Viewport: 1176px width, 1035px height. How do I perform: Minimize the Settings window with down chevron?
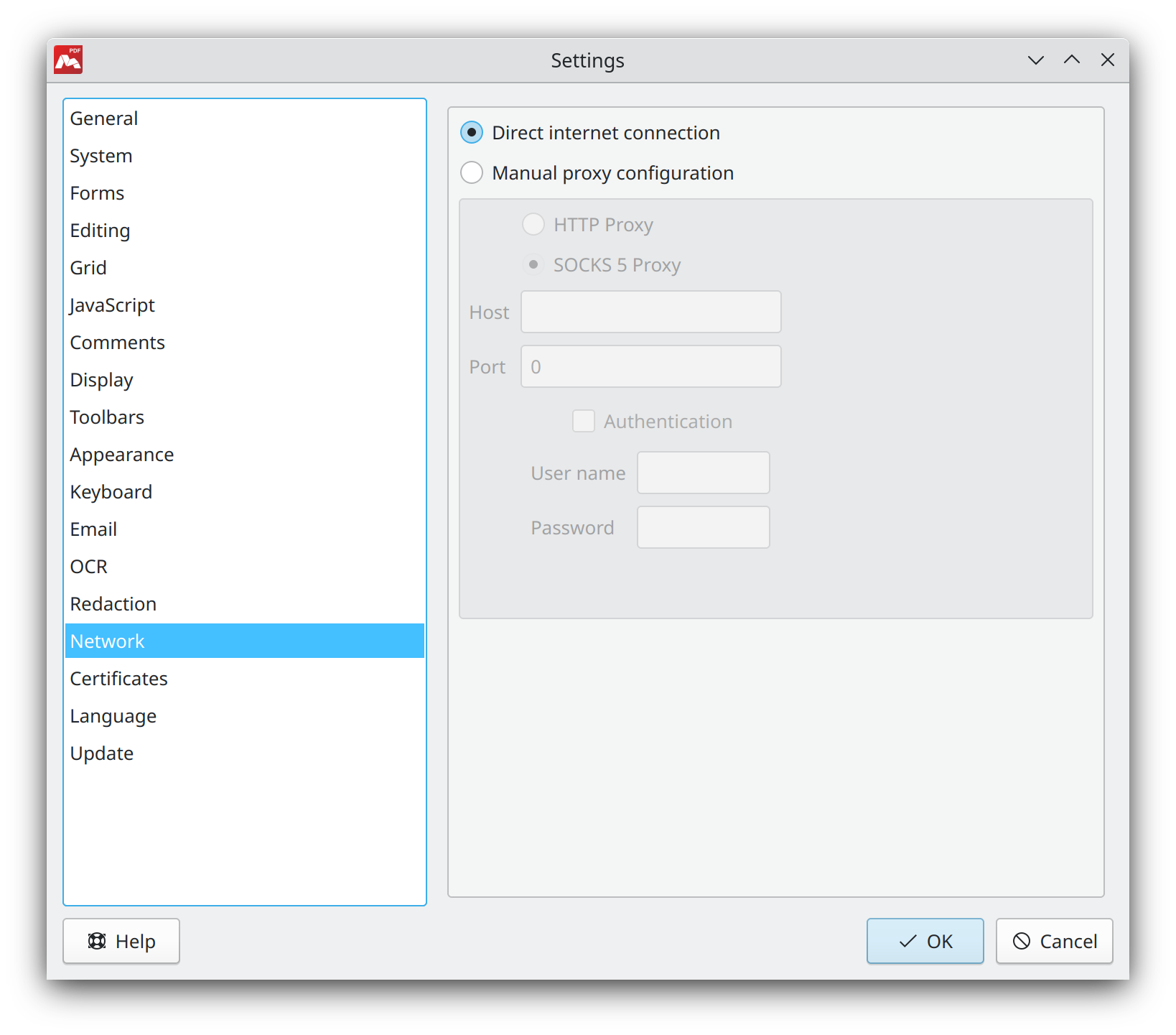click(1035, 60)
